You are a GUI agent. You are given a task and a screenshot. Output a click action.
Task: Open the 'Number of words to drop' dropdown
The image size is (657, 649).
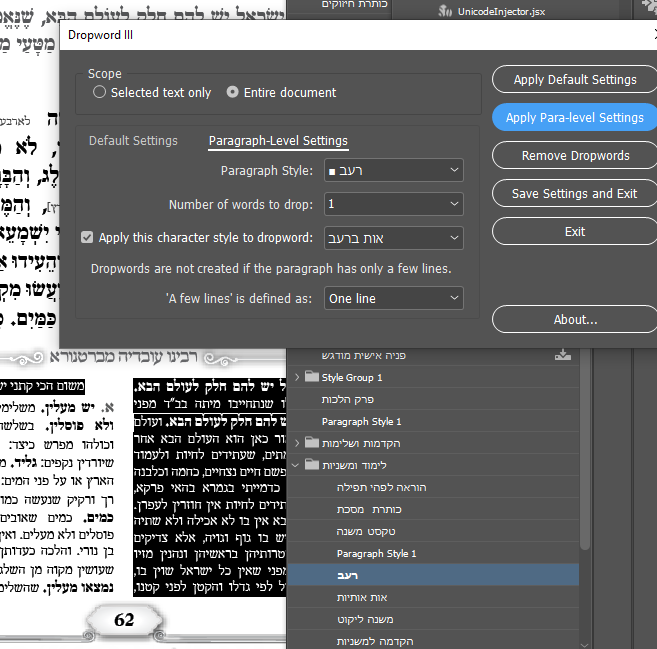tap(393, 204)
